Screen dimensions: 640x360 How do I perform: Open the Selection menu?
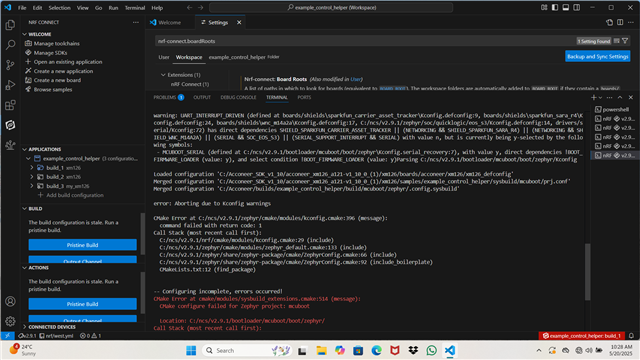pos(60,8)
